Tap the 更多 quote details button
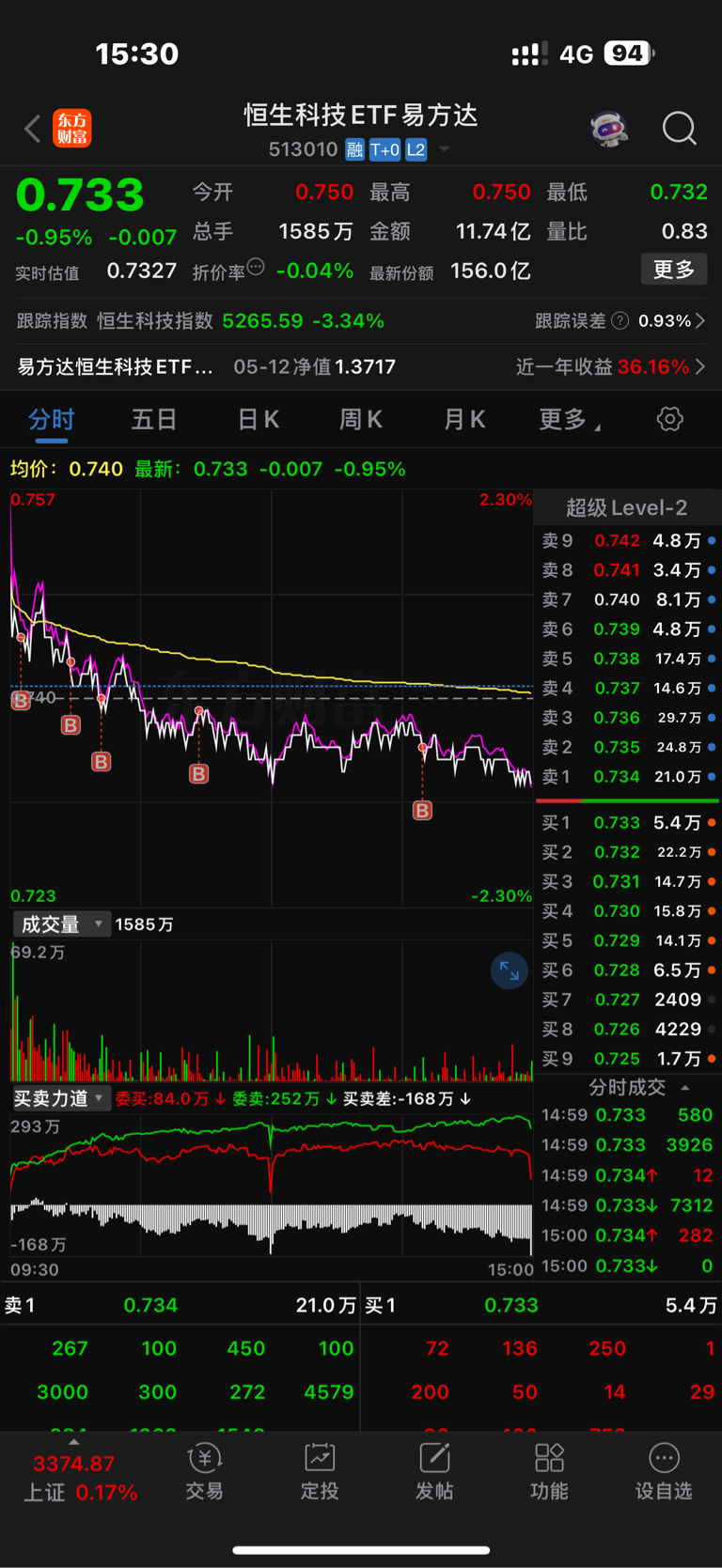This screenshot has width=722, height=1568. point(674,270)
